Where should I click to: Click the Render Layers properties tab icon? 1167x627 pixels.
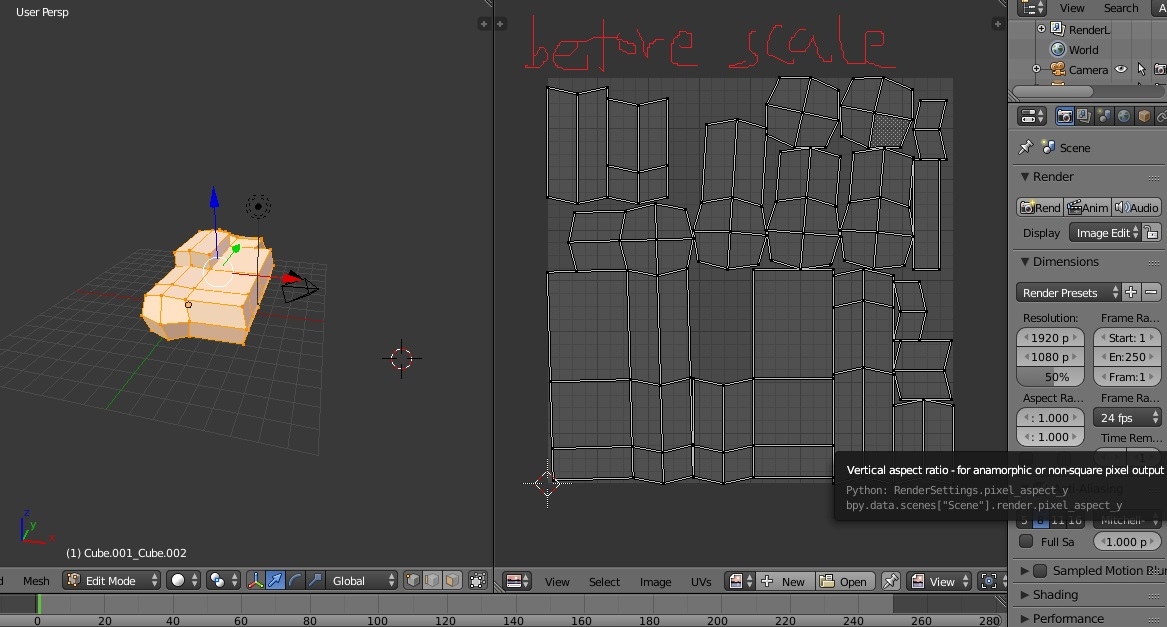pos(1084,117)
